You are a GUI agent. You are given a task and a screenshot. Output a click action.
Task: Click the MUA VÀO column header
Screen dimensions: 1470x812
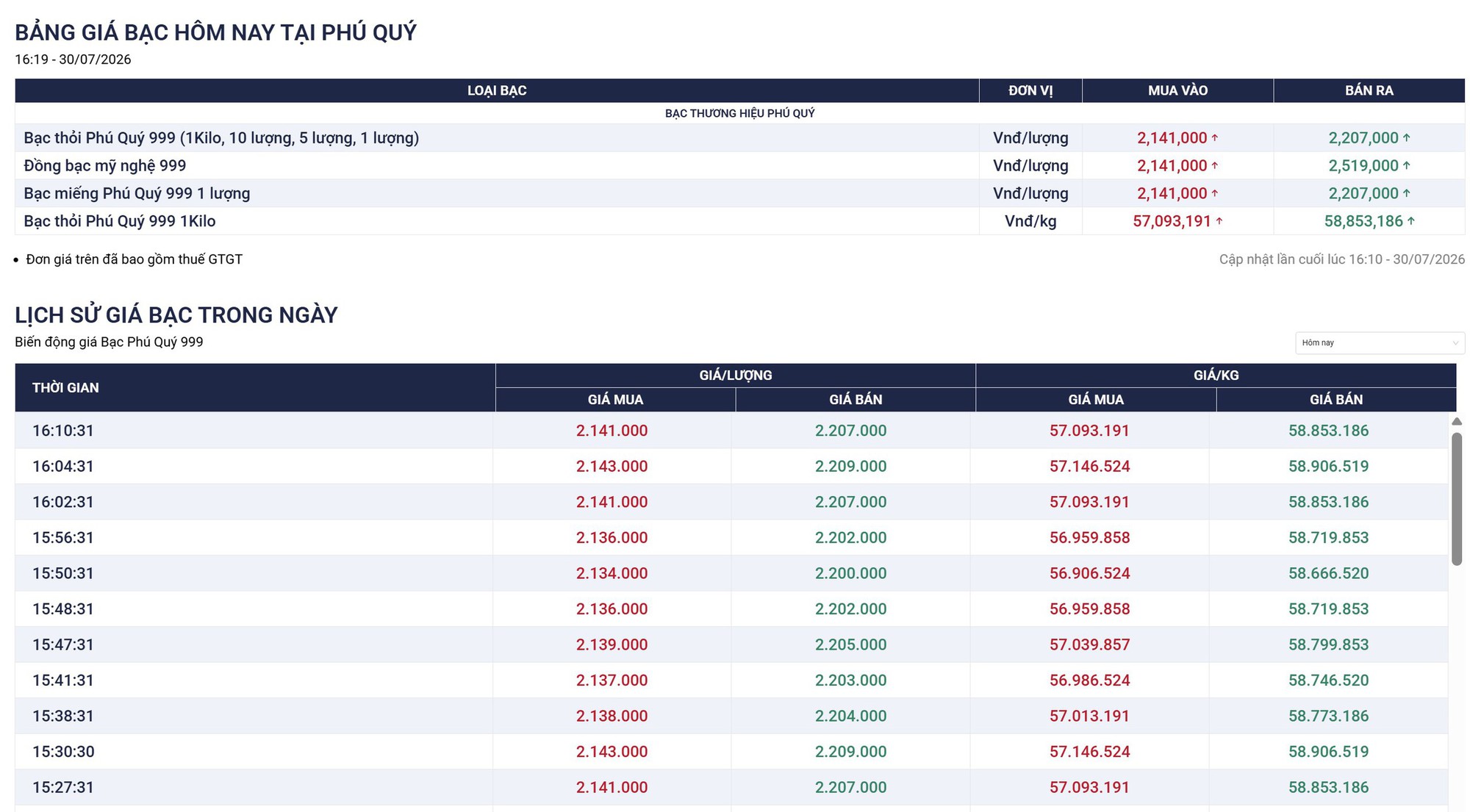pyautogui.click(x=1177, y=90)
